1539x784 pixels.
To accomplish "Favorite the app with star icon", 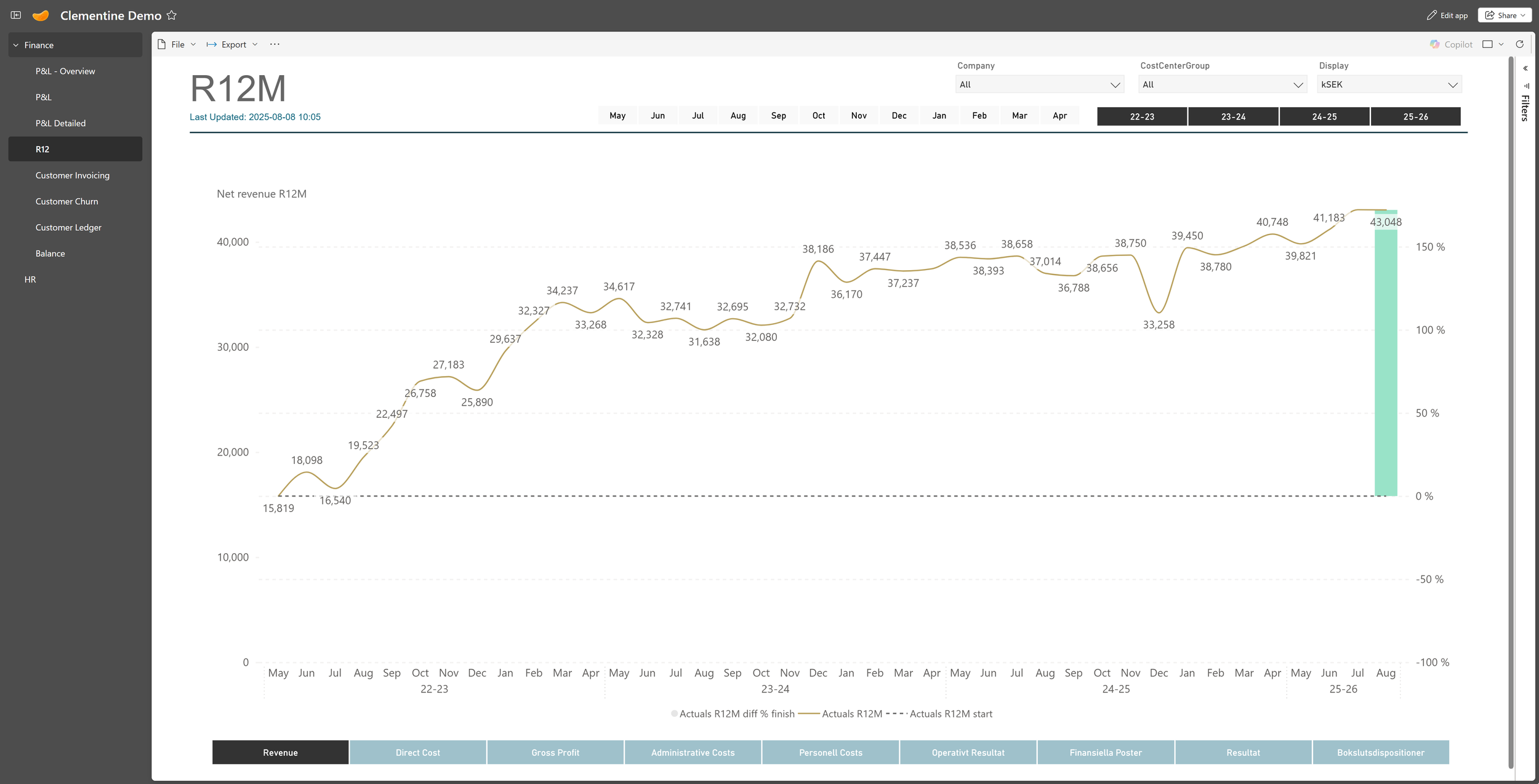I will [172, 15].
